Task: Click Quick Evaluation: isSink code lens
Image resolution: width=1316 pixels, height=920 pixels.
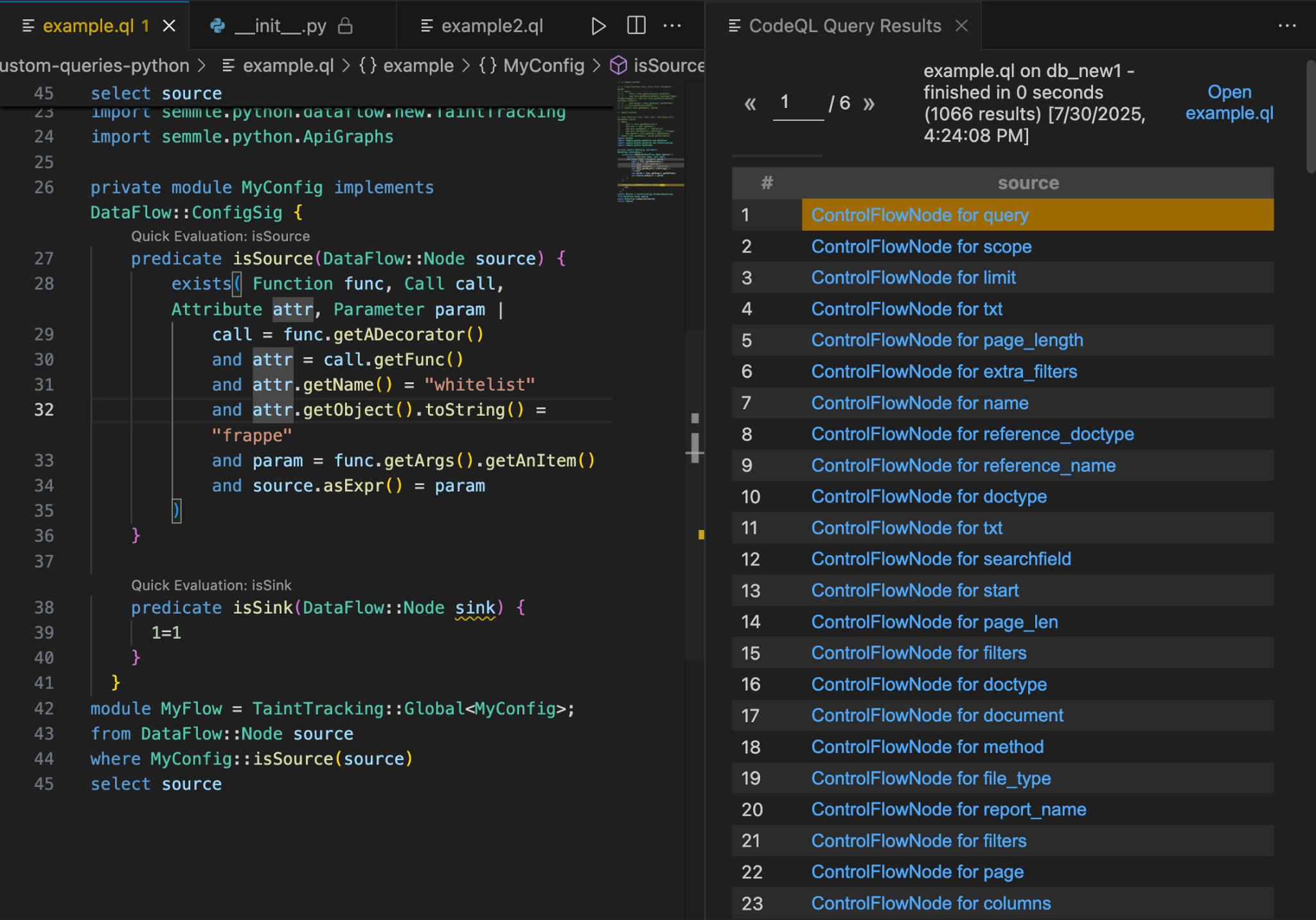Action: point(211,585)
